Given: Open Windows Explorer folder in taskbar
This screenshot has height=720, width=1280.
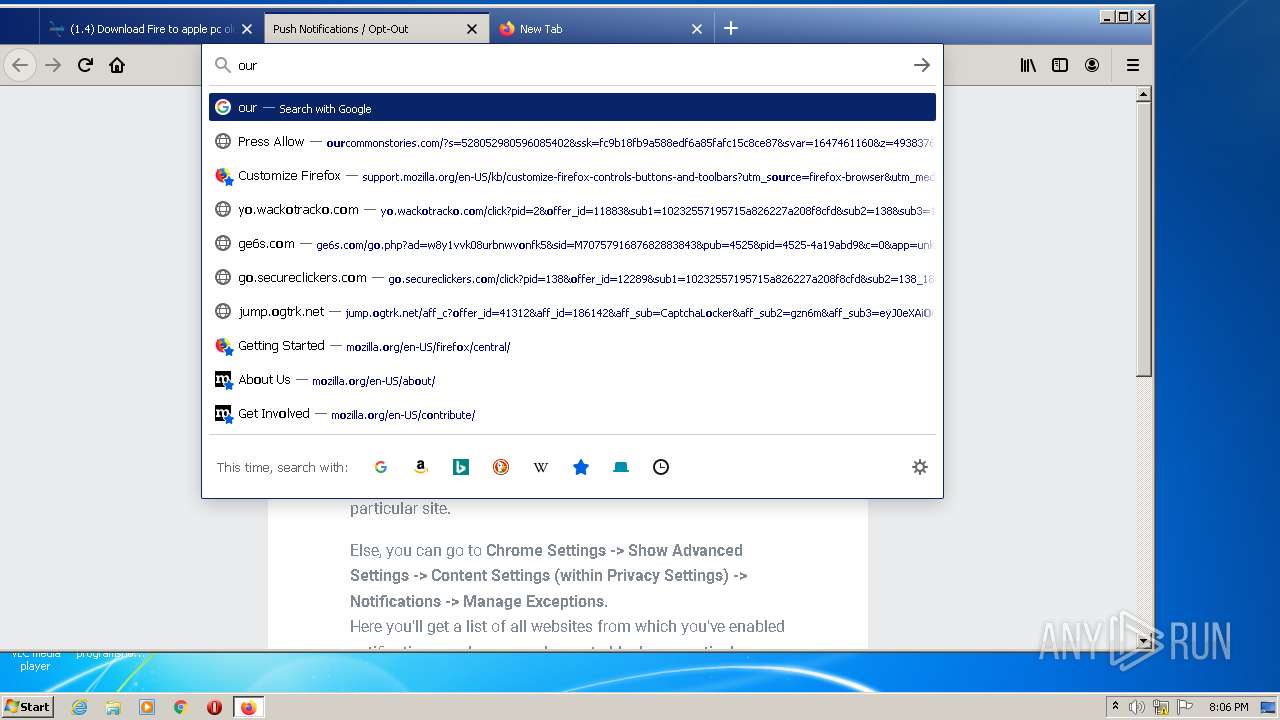Looking at the screenshot, I should (x=113, y=707).
